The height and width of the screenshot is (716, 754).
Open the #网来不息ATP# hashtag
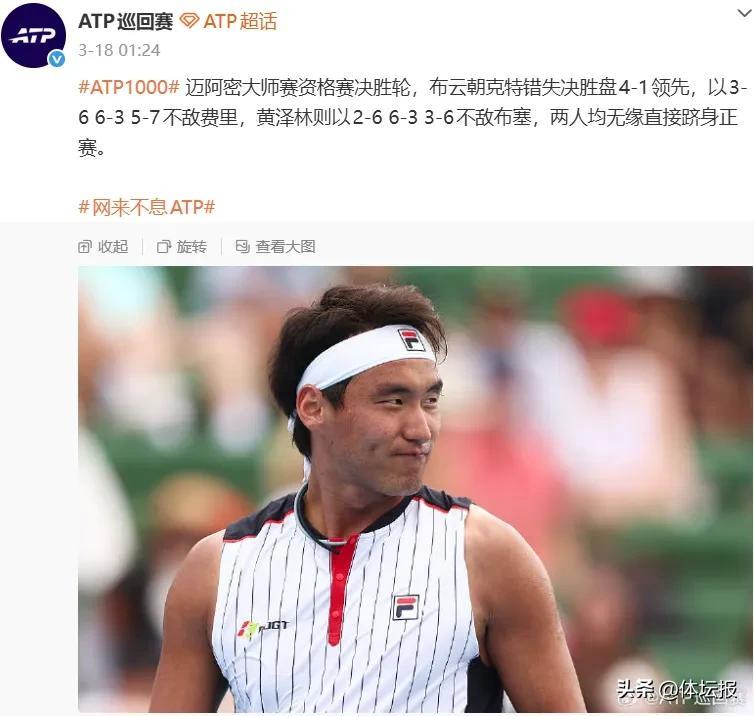click(x=147, y=207)
